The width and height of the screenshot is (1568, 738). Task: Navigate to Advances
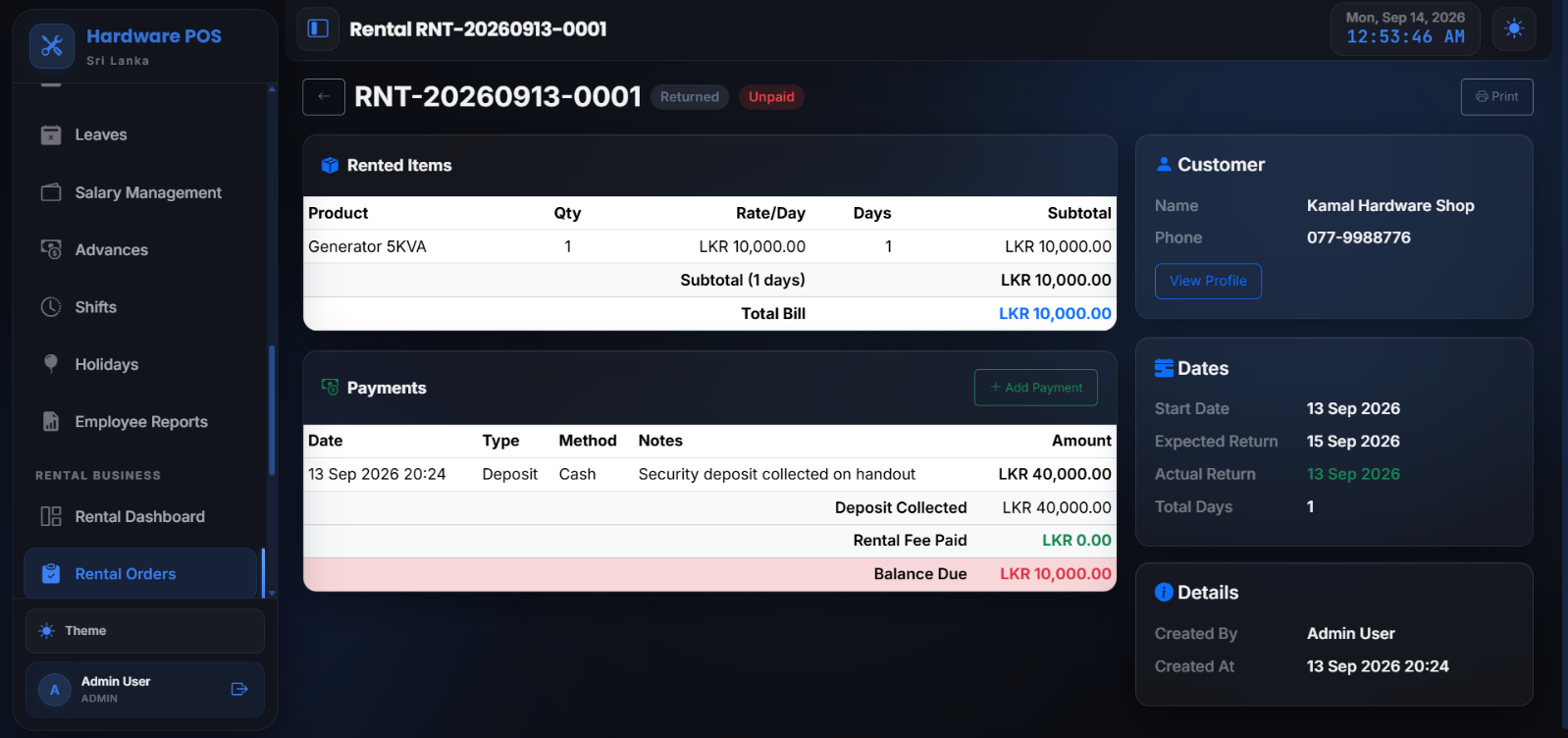click(x=139, y=250)
